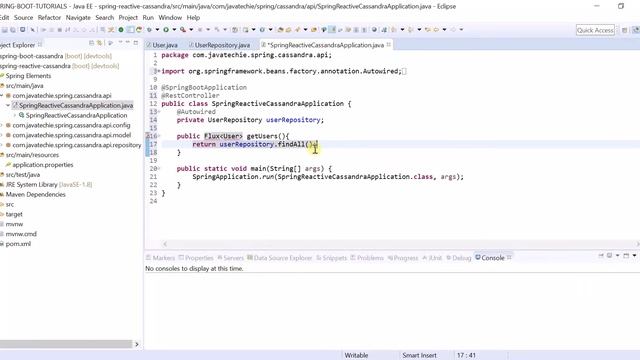Switch to the Data Source Explorer tab
640x360 pixels.
(x=280, y=258)
